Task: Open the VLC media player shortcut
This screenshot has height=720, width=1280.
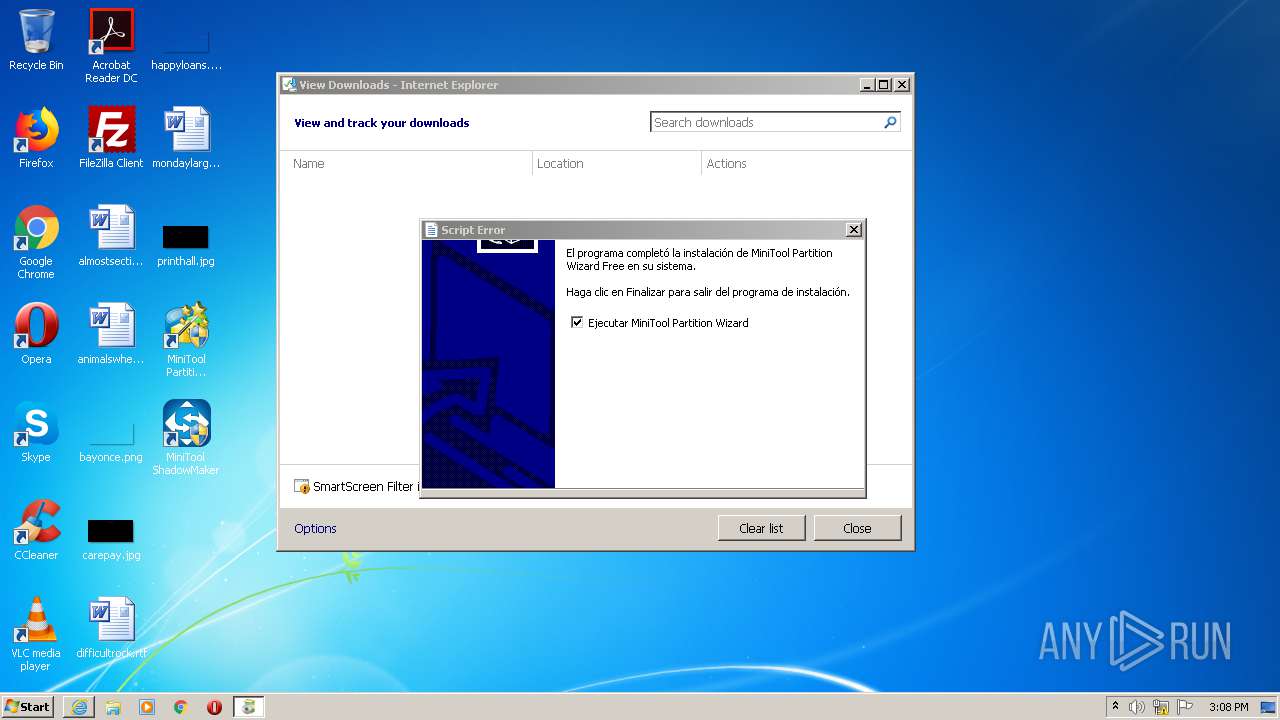Action: [36, 634]
